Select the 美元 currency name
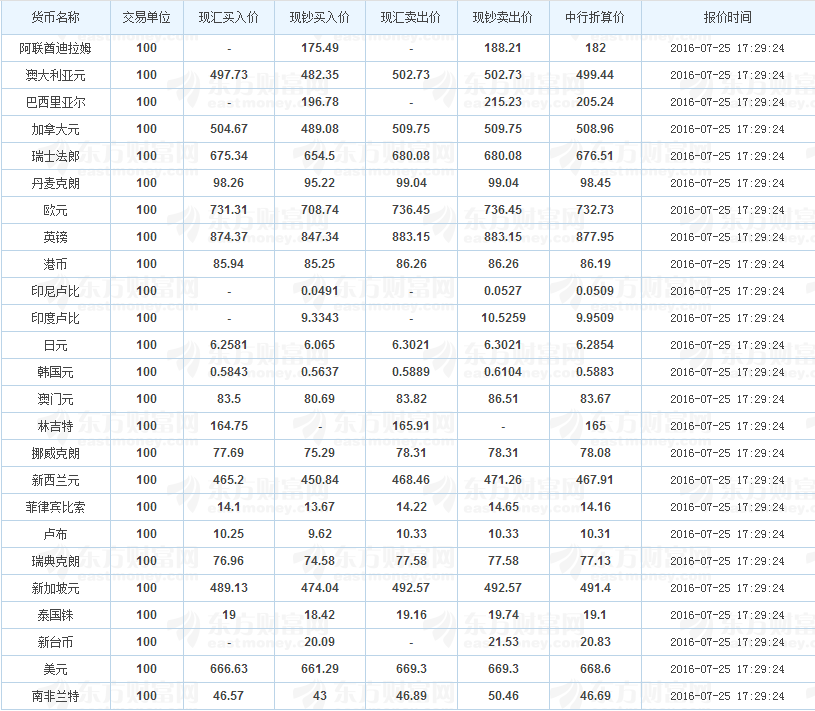 [56, 670]
